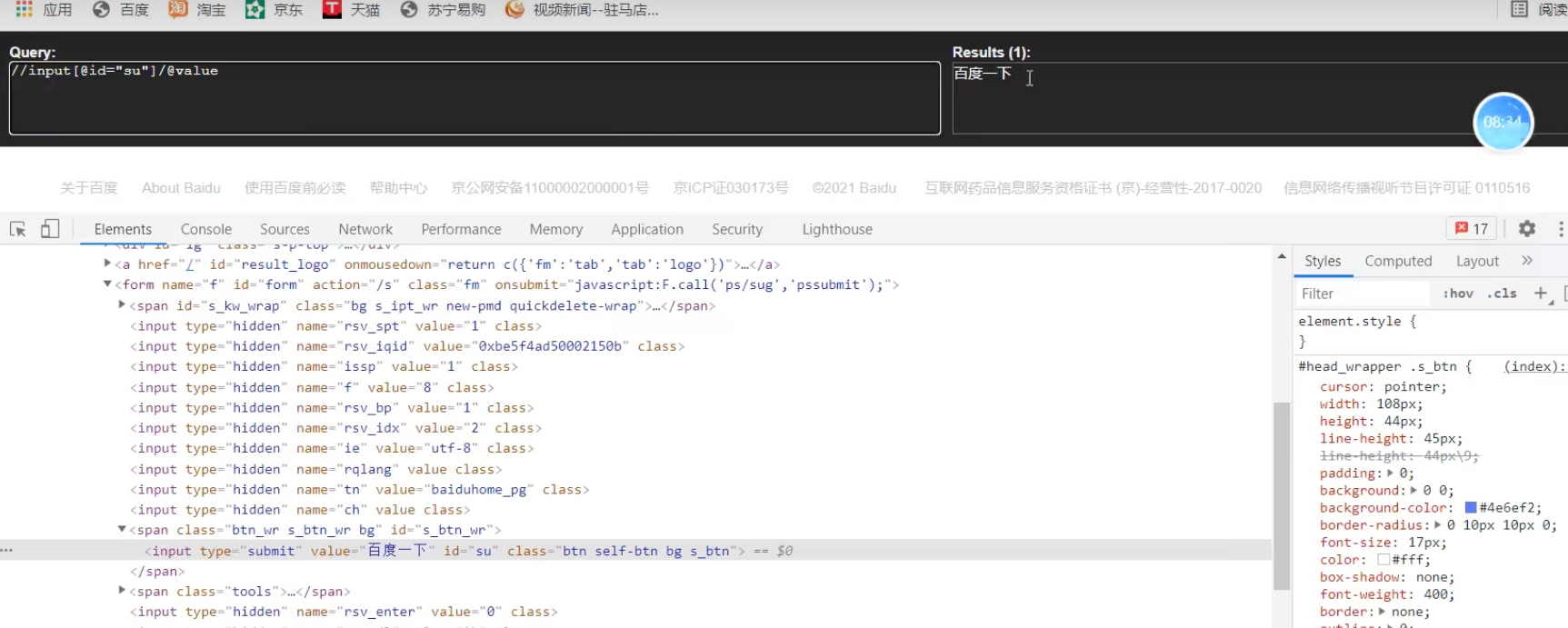
Task: Switch to the Performance tab
Action: 461,229
